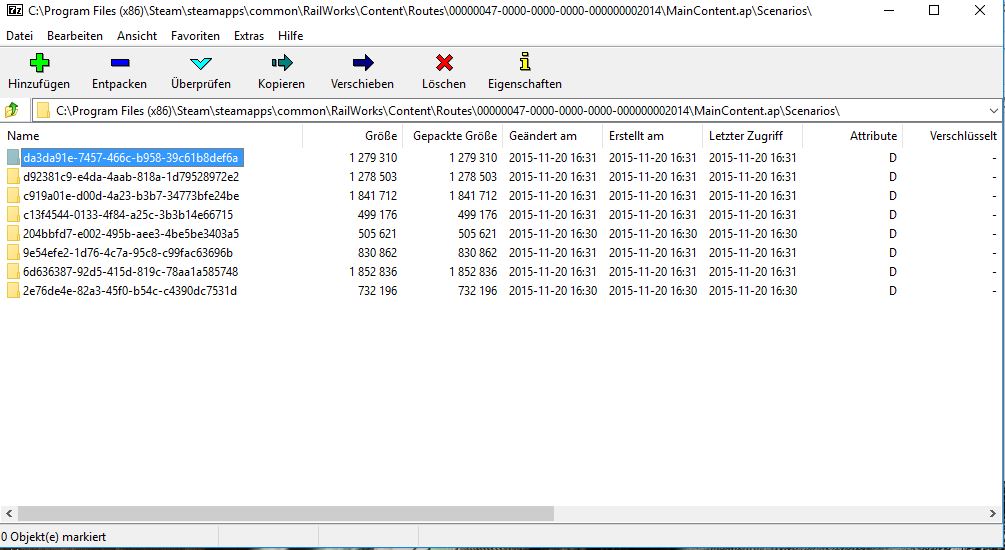Select folder 204bbfd7-e002-495b-aee3-4be5be3403a5
This screenshot has height=550, width=1005.
[x=131, y=233]
